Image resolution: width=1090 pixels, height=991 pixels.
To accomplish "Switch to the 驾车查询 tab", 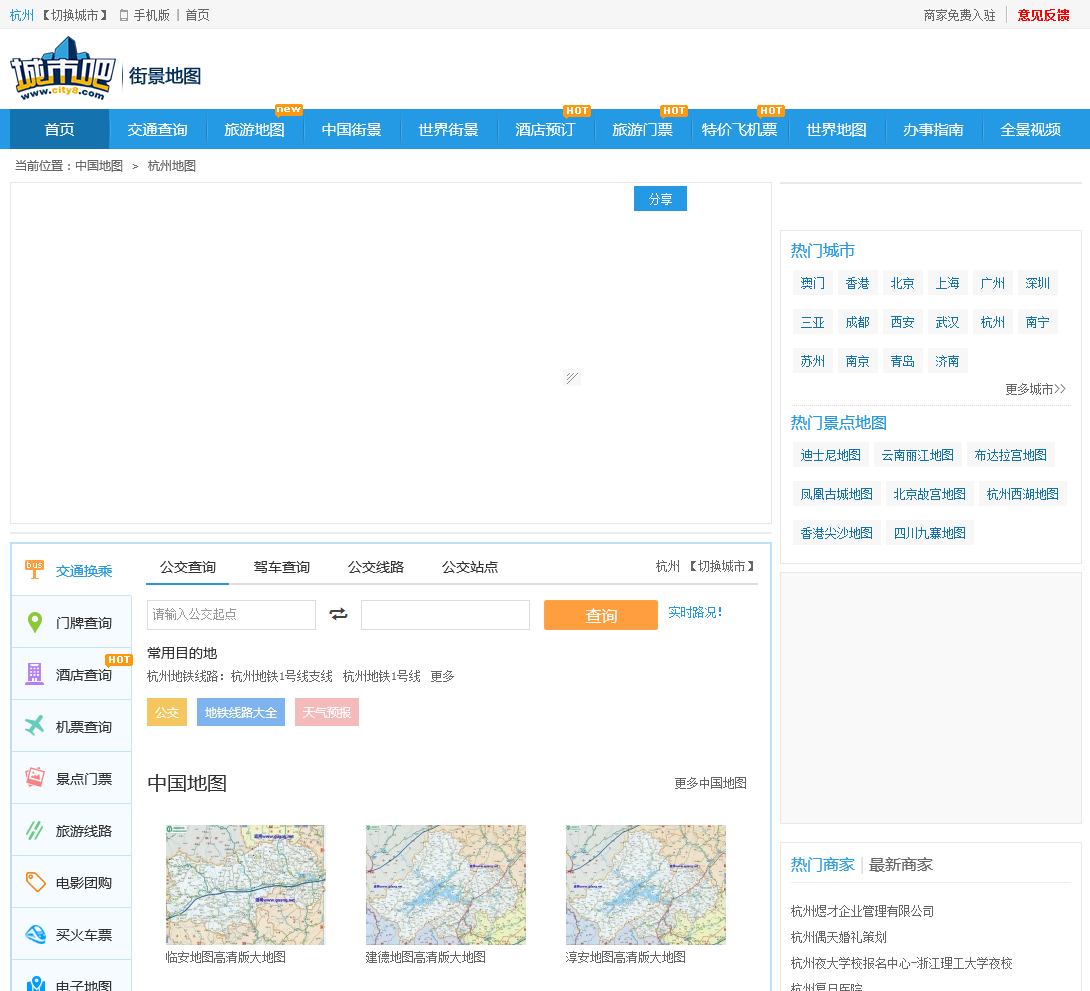I will (x=281, y=567).
